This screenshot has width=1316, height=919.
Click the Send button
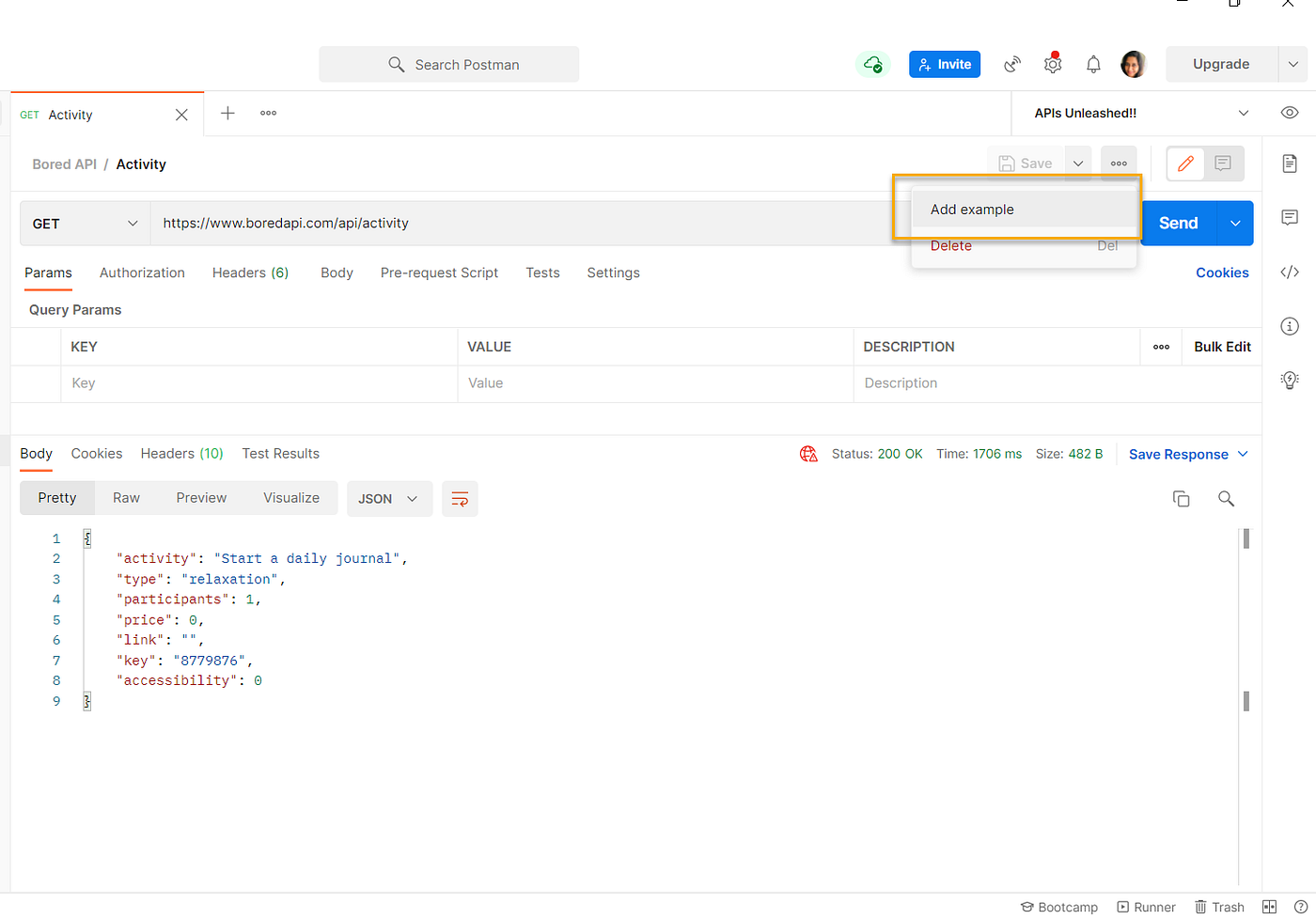[x=1177, y=223]
